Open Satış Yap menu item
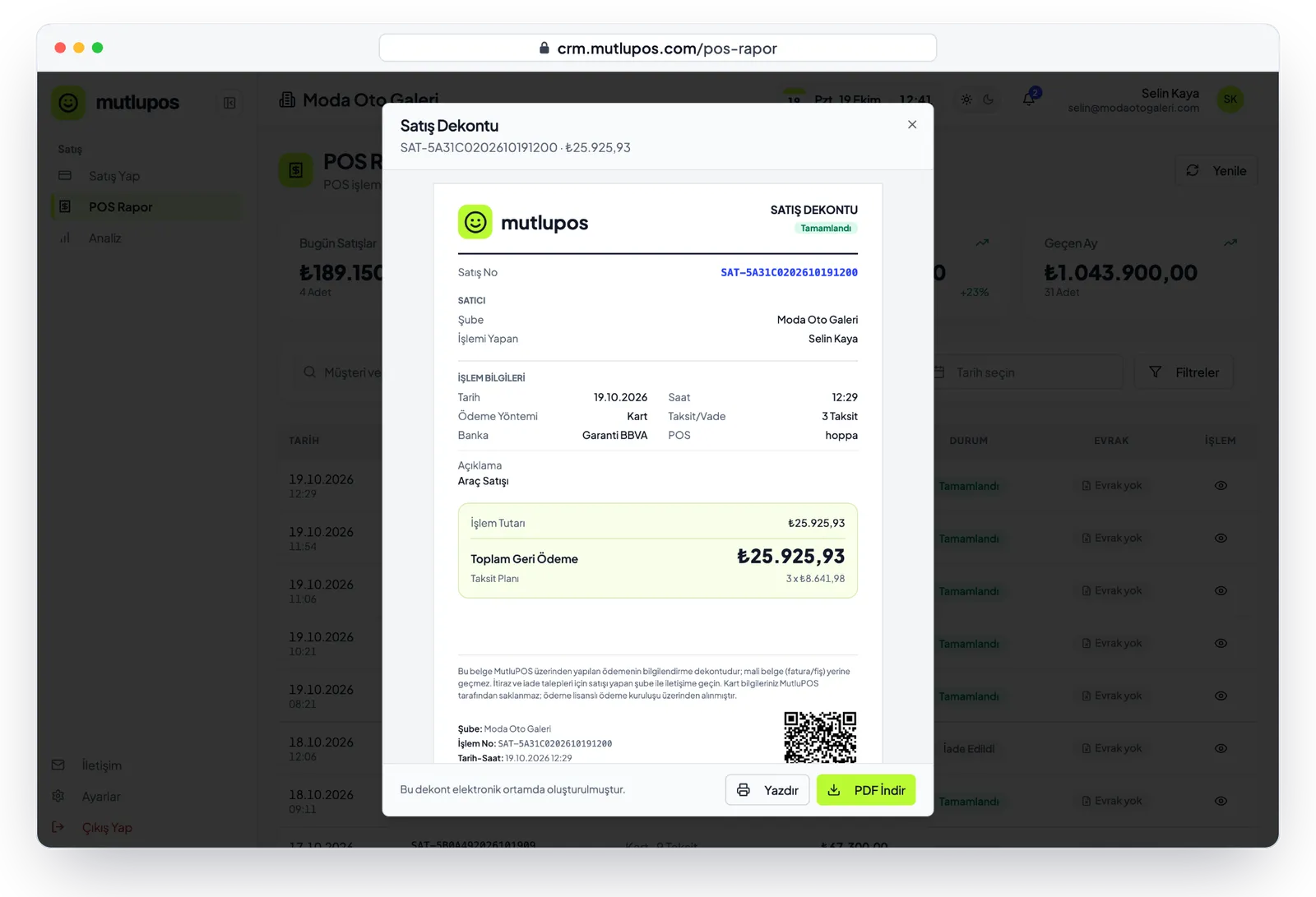 146,176
